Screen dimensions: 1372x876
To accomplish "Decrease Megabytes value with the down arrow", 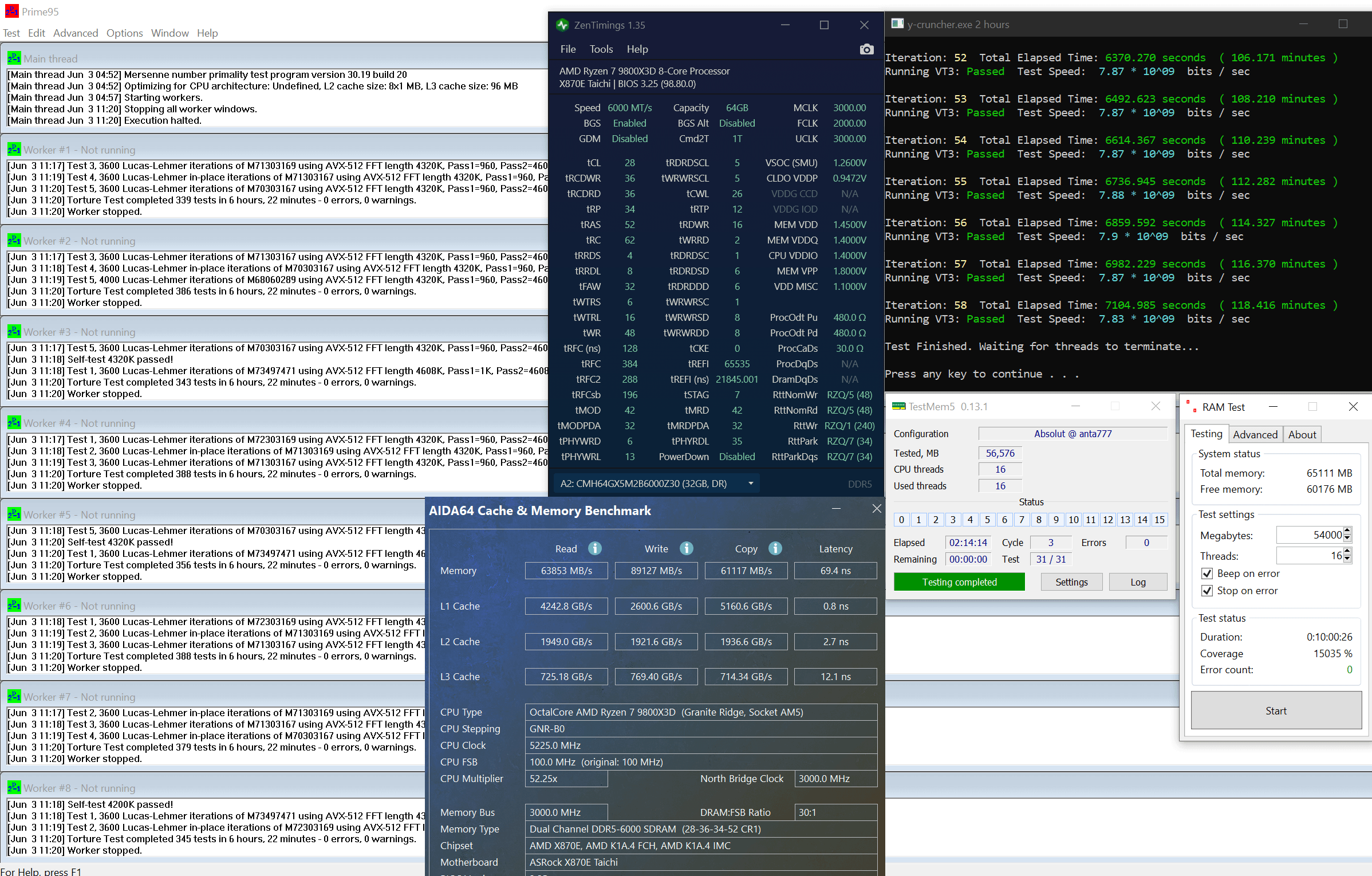I will 1347,539.
